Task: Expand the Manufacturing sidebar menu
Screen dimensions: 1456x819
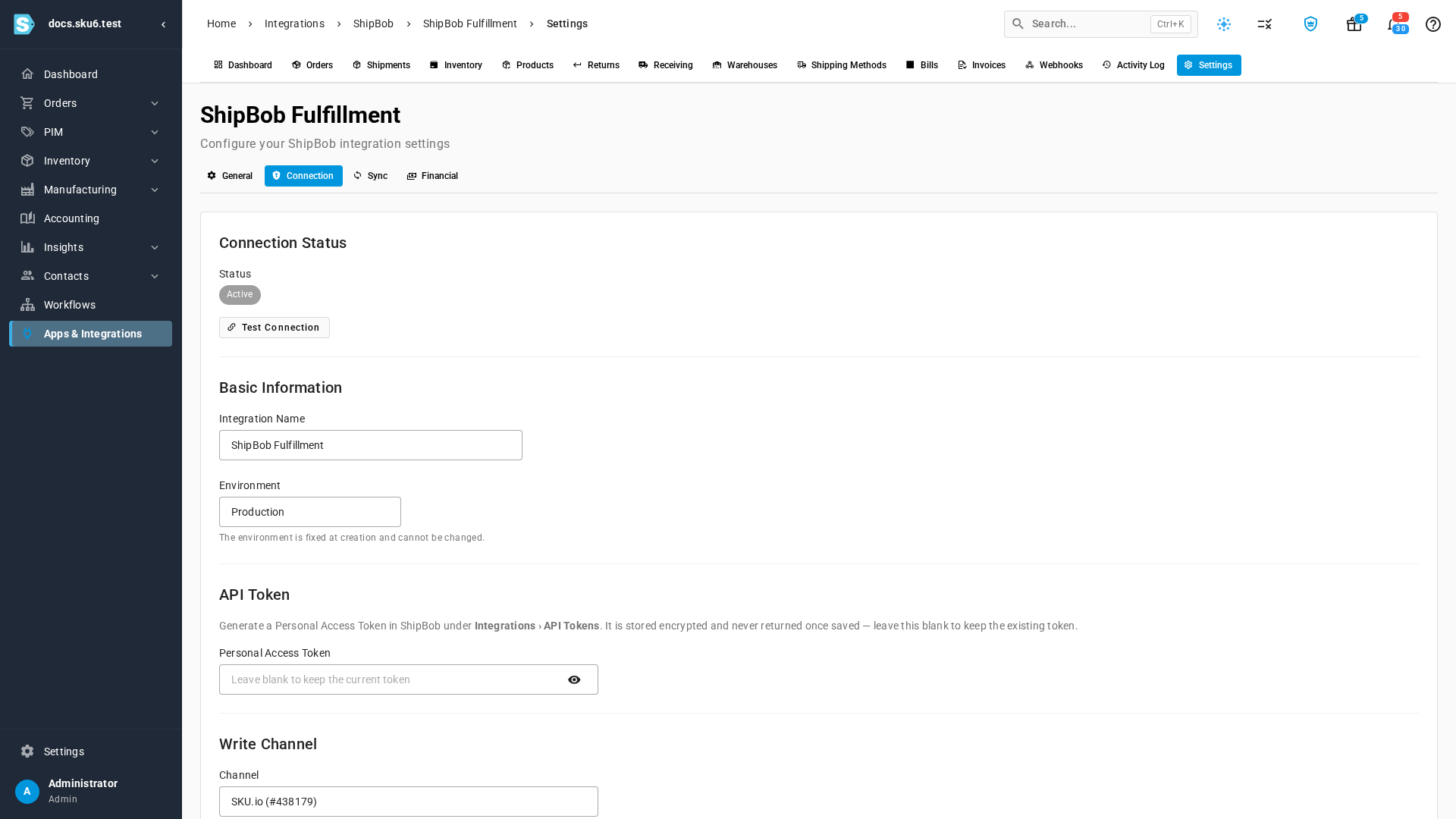Action: [155, 190]
